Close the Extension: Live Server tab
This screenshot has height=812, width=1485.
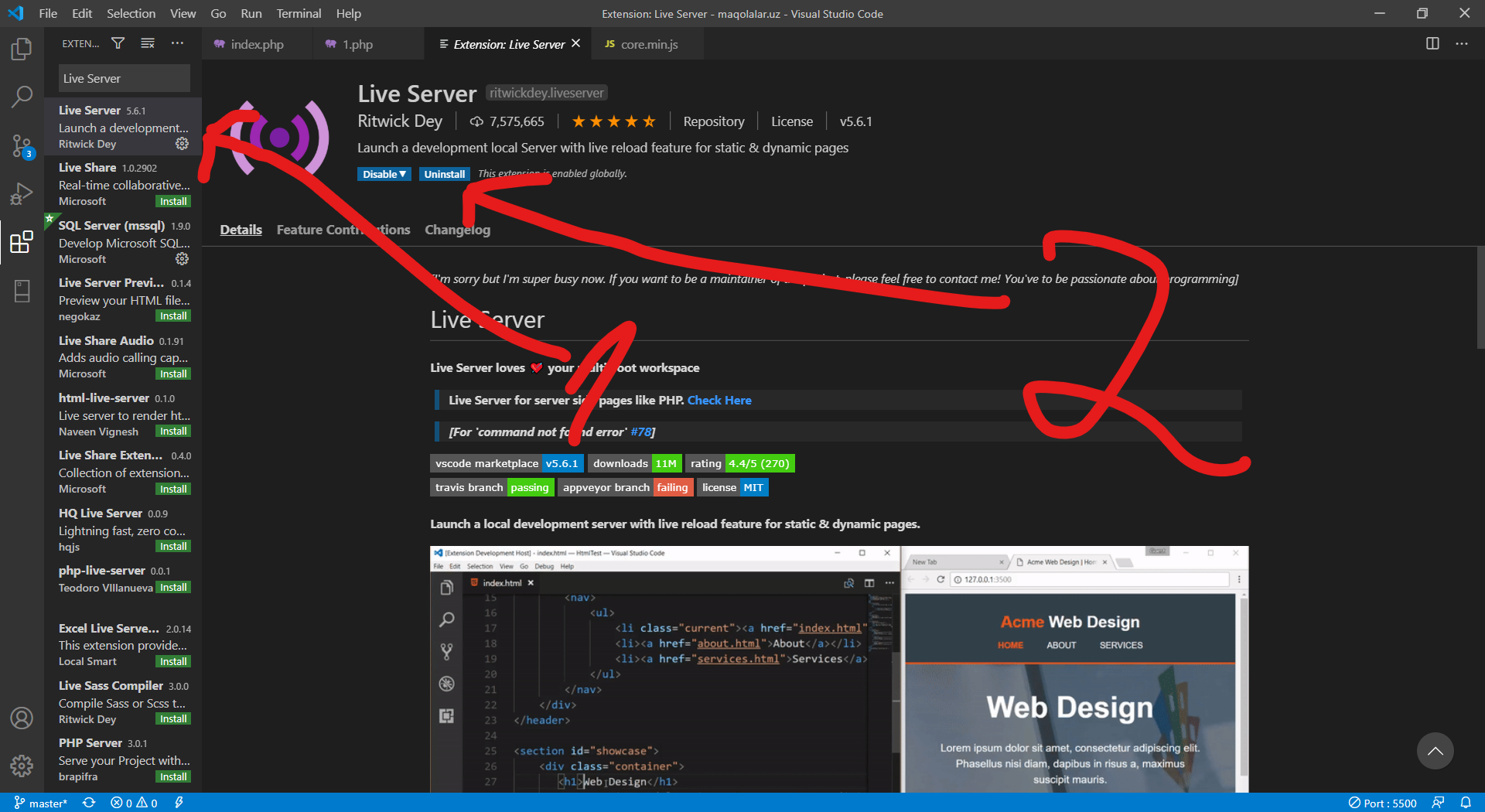click(575, 43)
